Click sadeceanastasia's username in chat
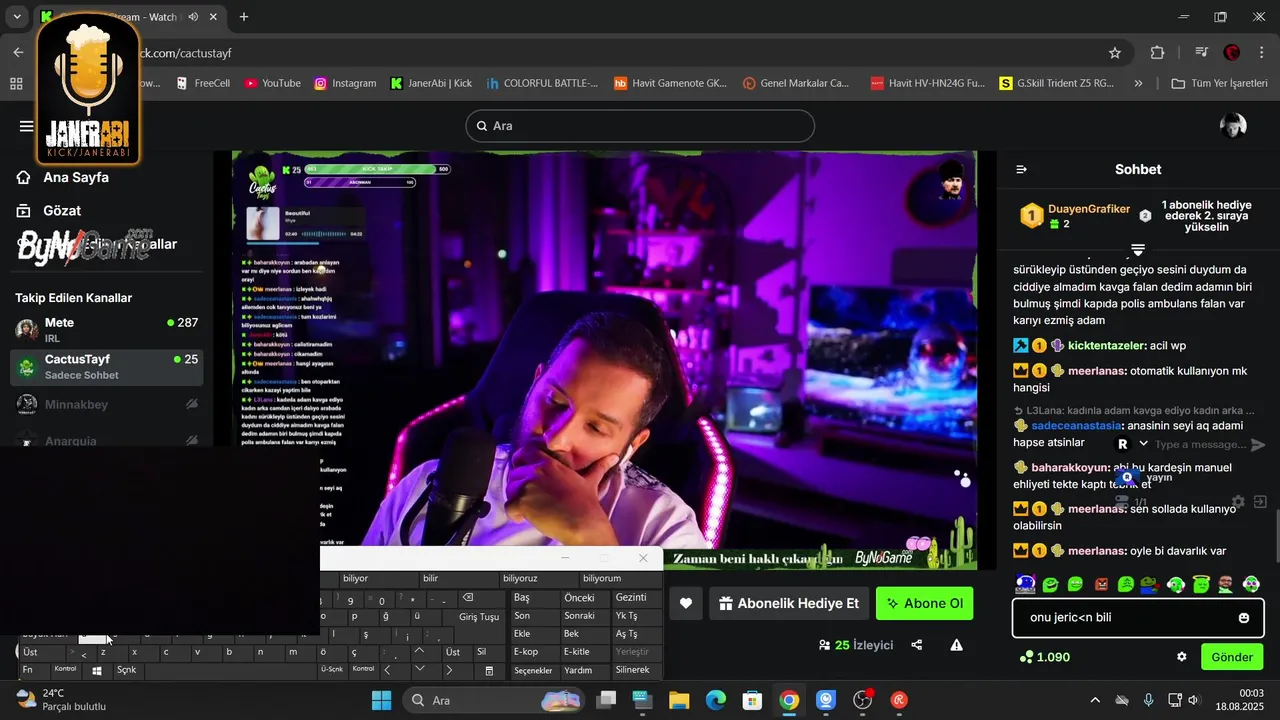This screenshot has width=1280, height=720. (x=1076, y=425)
